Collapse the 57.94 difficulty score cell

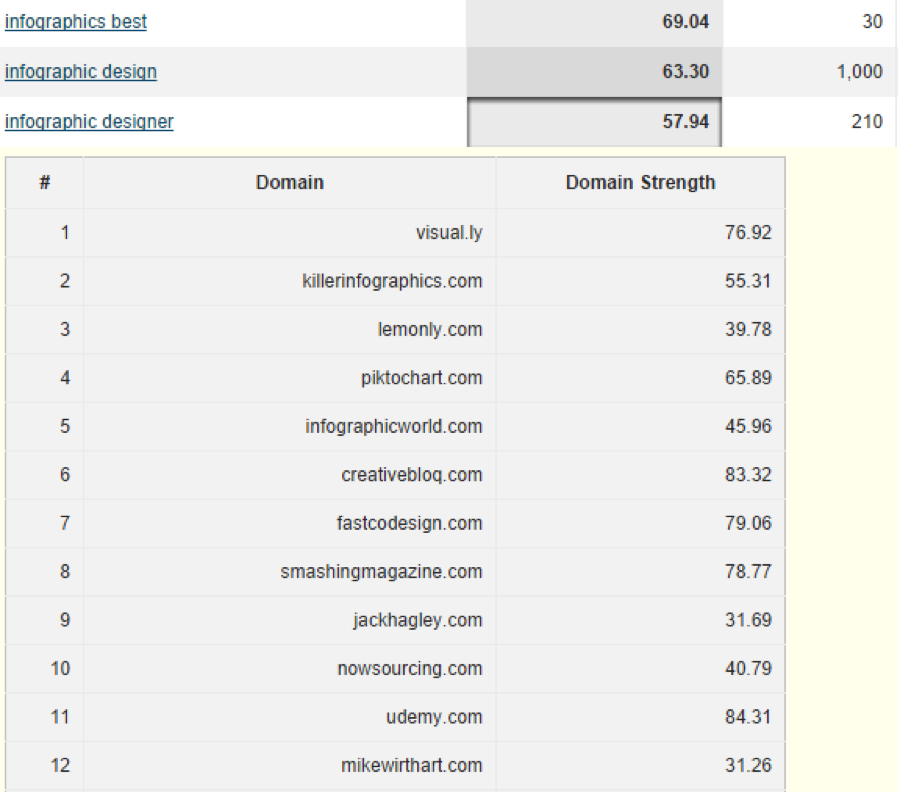595,122
